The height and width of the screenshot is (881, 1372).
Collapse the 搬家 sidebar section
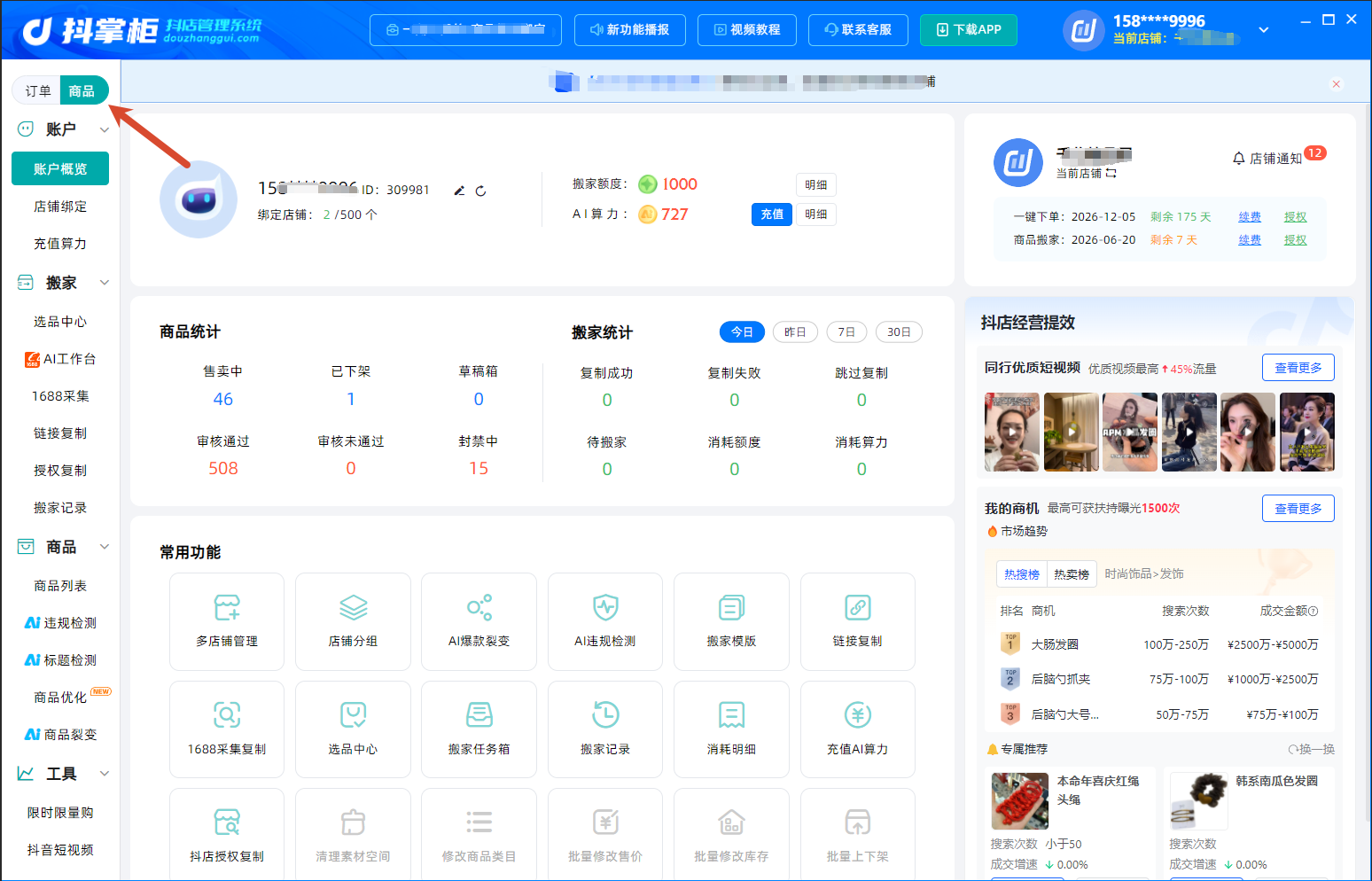105,283
